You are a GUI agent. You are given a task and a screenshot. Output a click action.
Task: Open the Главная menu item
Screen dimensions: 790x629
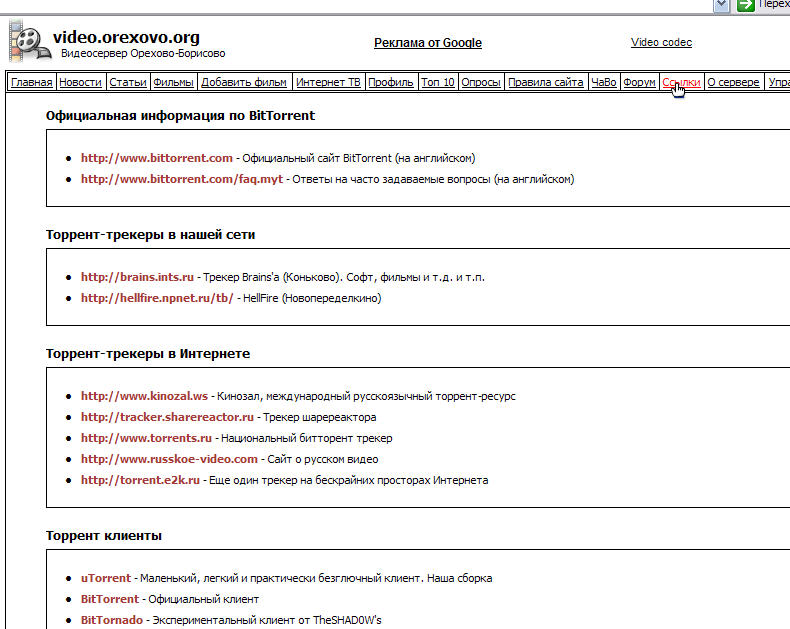click(x=32, y=82)
